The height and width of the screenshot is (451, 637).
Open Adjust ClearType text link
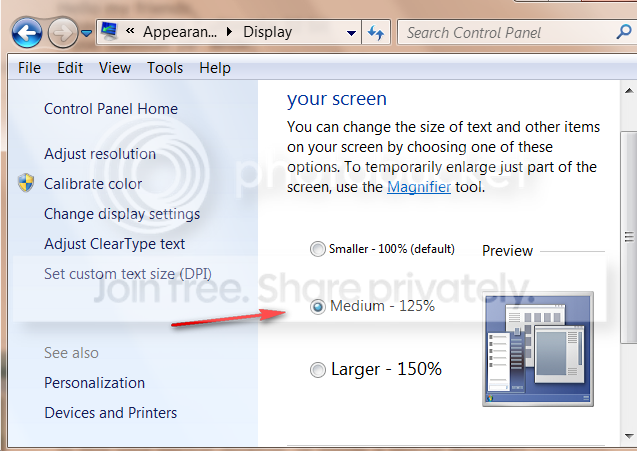115,244
